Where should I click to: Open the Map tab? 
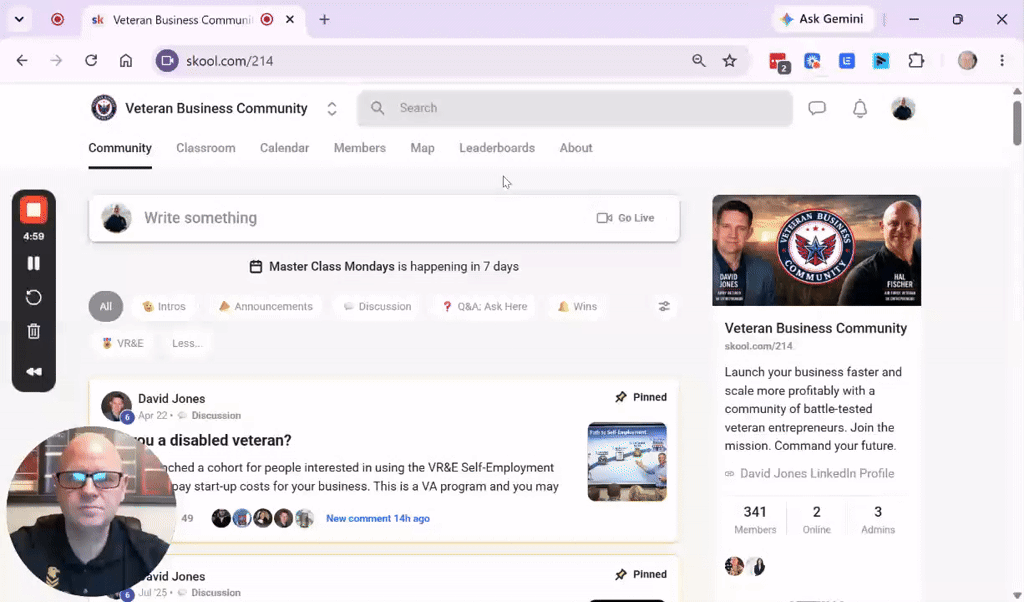[x=423, y=148]
